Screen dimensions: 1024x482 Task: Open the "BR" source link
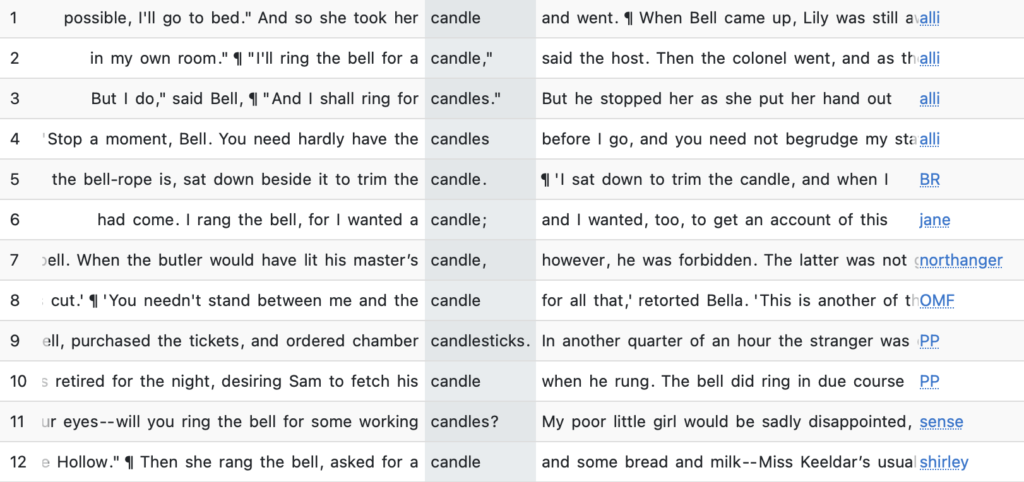click(x=929, y=180)
